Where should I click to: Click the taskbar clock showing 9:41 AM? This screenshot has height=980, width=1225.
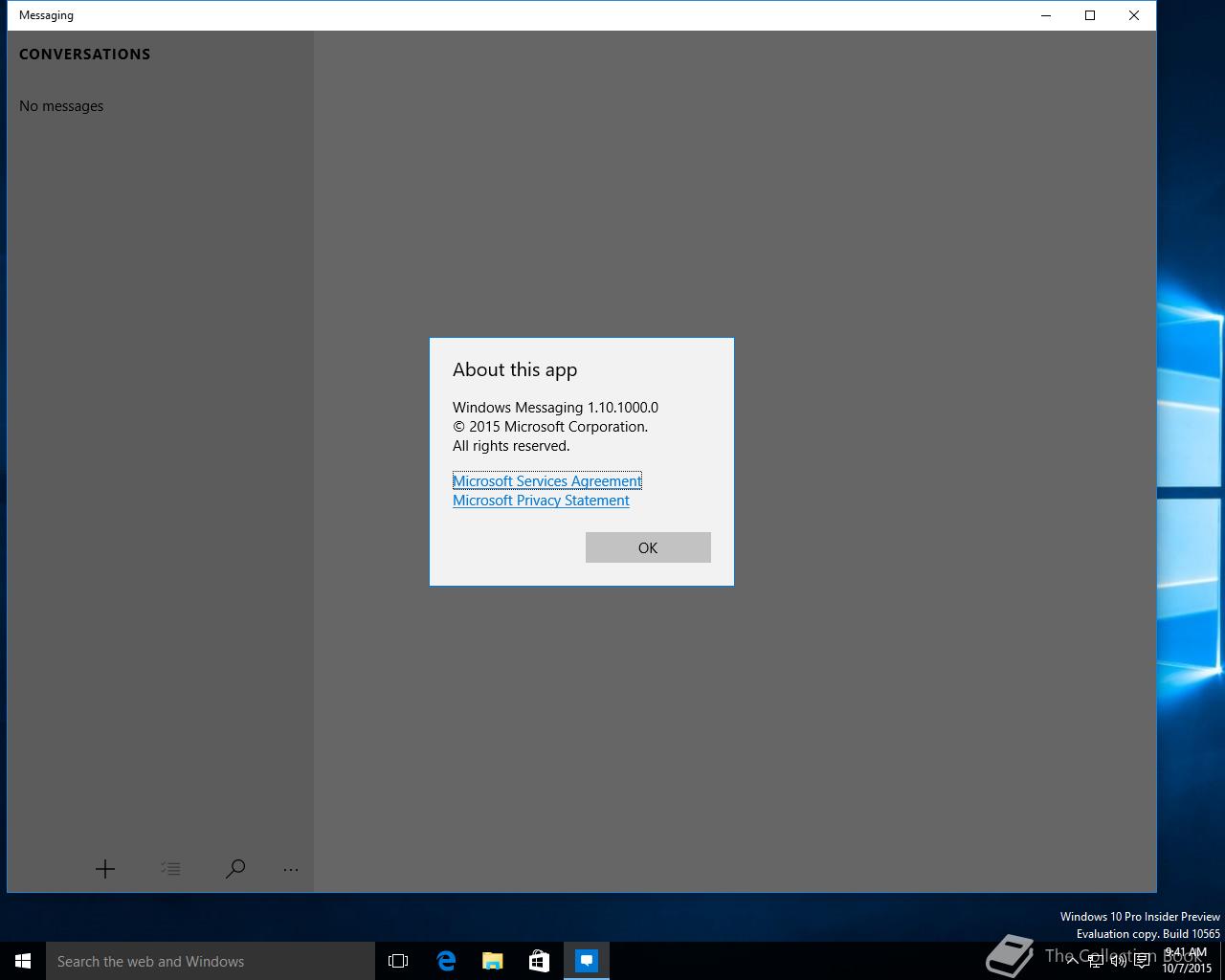[1187, 960]
